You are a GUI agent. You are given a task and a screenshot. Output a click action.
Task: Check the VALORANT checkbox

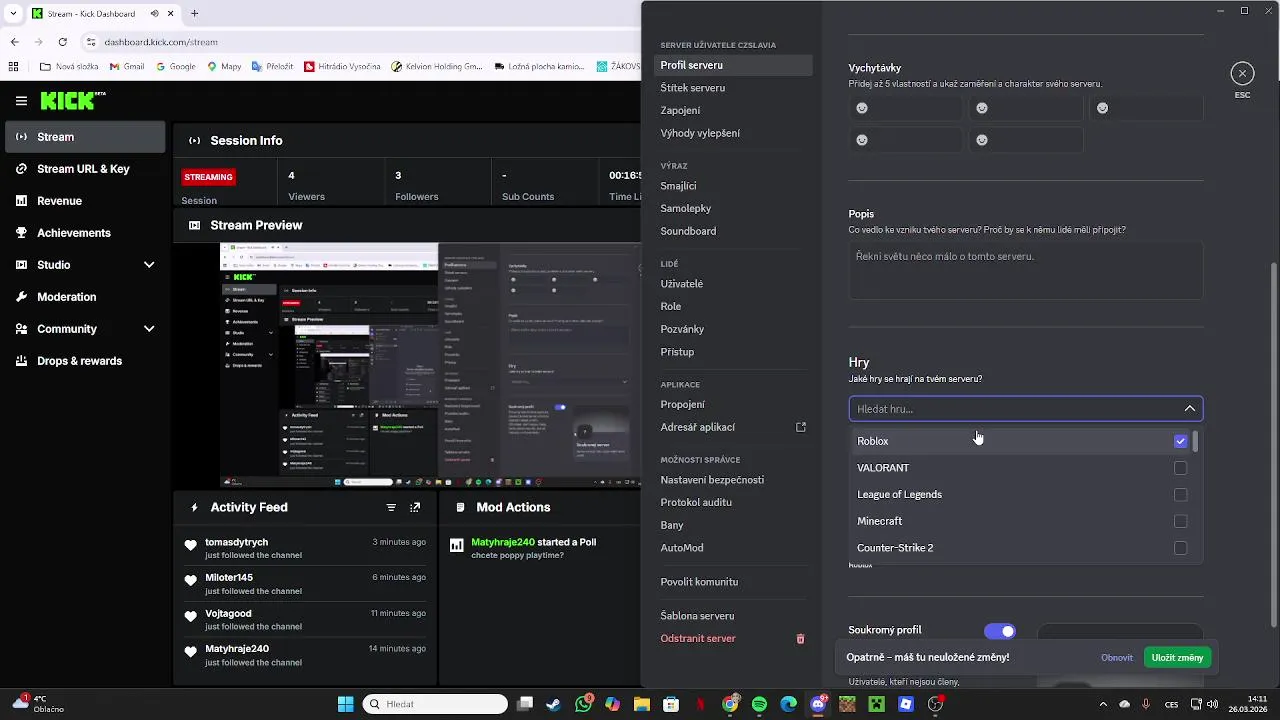coord(1181,468)
